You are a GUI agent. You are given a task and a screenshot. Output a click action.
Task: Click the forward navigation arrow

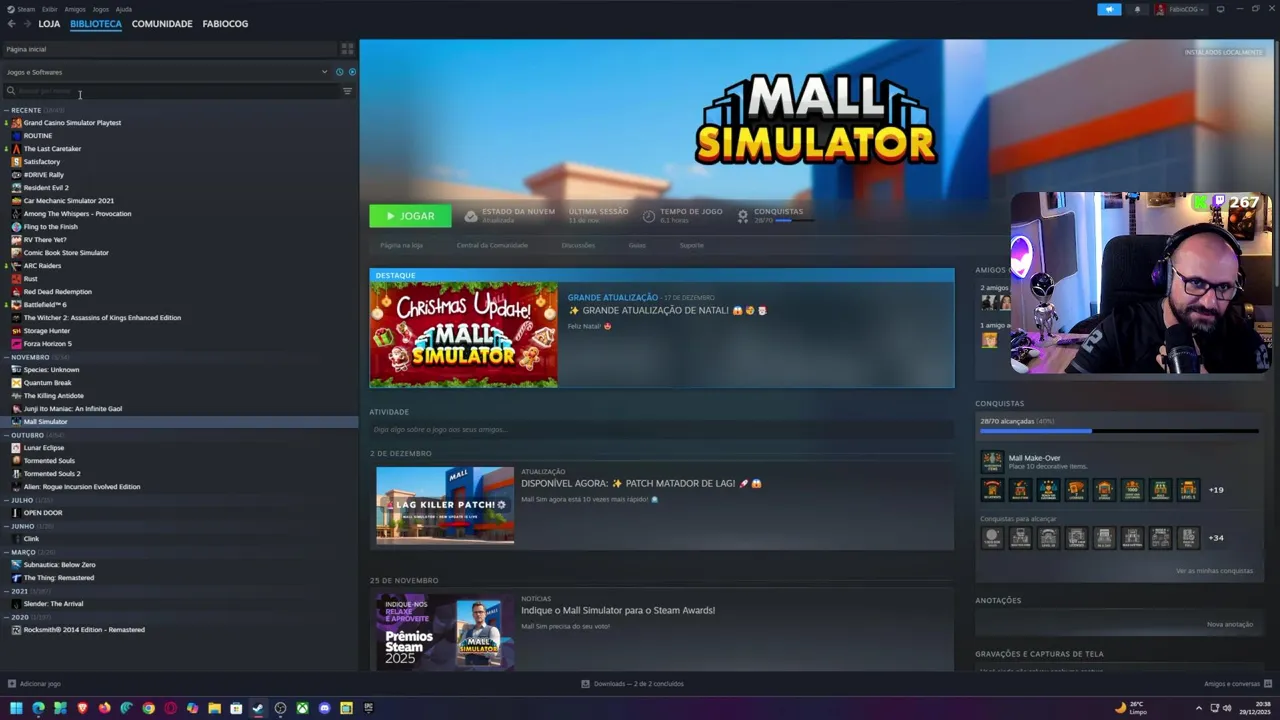coord(27,23)
